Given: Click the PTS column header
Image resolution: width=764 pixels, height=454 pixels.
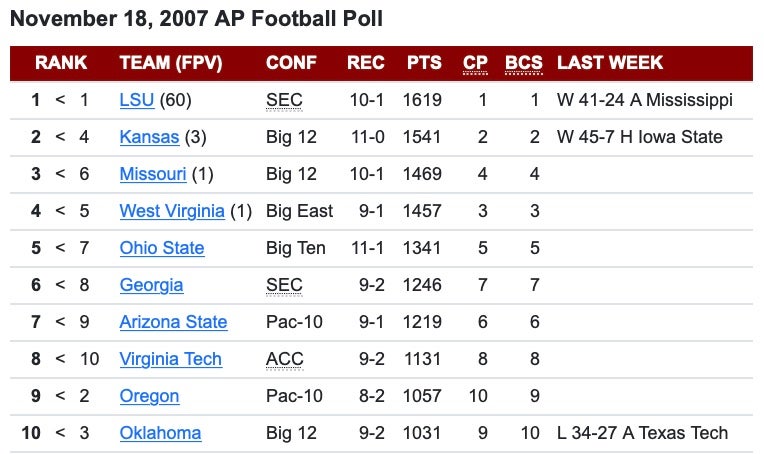Looking at the screenshot, I should (x=424, y=63).
